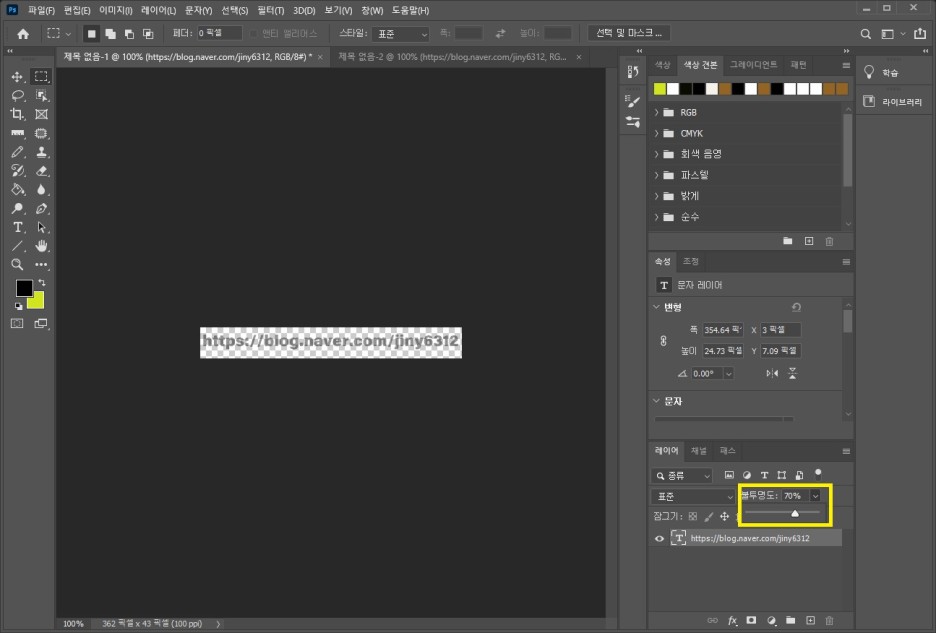Viewport: 936px width, 633px height.
Task: Select the Type tool
Action: [x=17, y=228]
